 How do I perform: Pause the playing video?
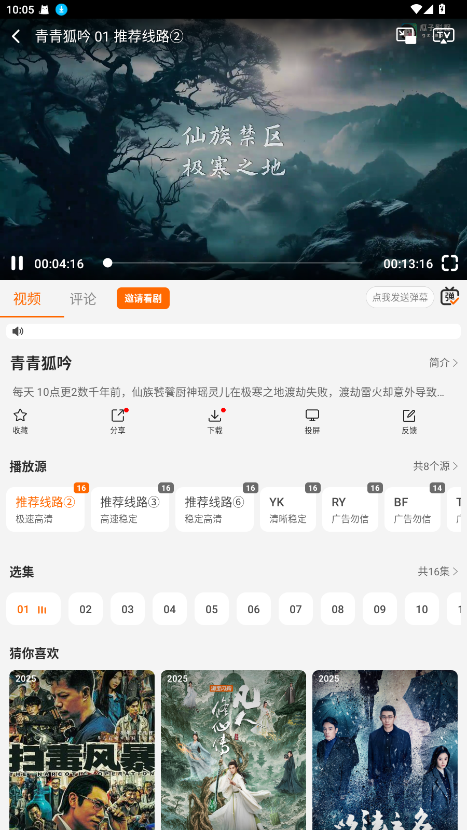tap(17, 263)
